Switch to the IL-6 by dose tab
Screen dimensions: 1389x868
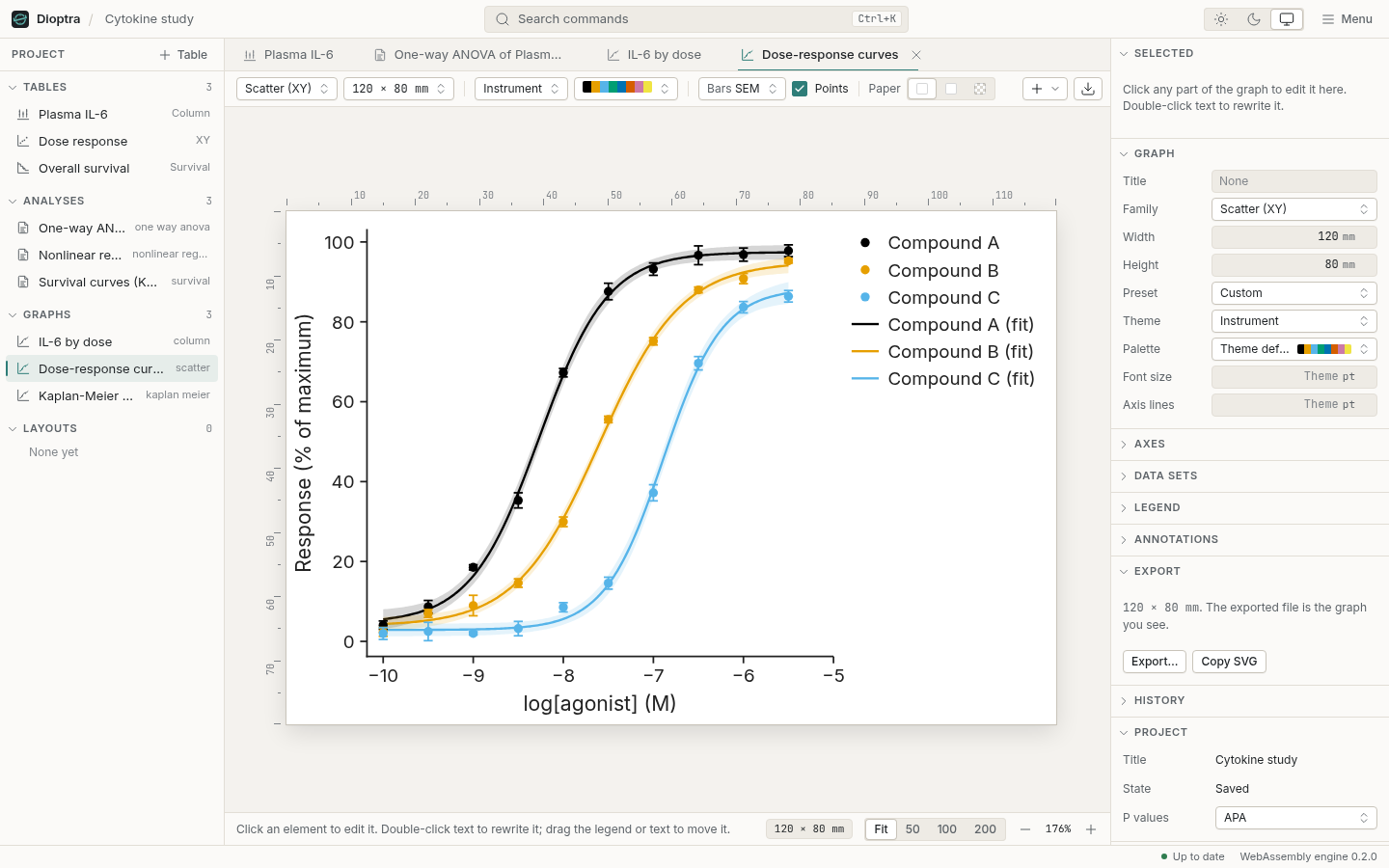(x=654, y=55)
